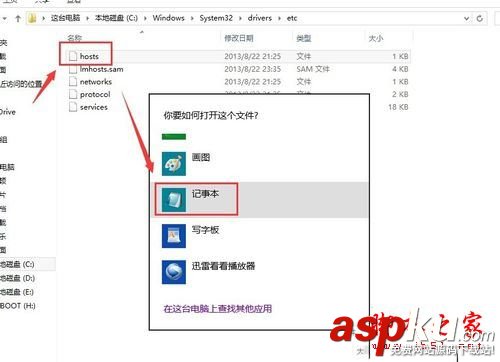Screen dimensions: 500x362
Task: Open drive (E:) in navigation pane
Action: [x=17, y=292]
